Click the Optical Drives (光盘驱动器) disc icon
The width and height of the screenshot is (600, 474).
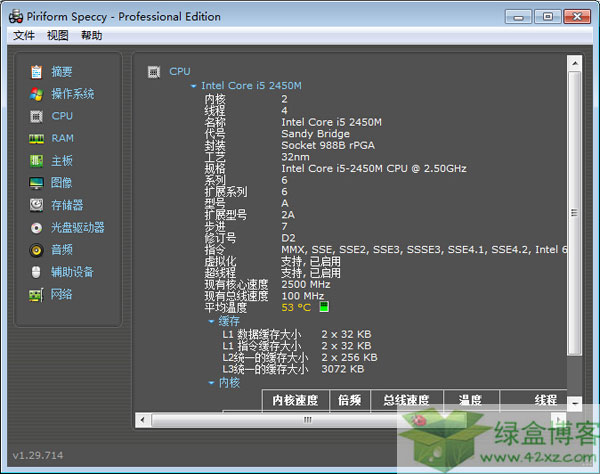coord(36,228)
